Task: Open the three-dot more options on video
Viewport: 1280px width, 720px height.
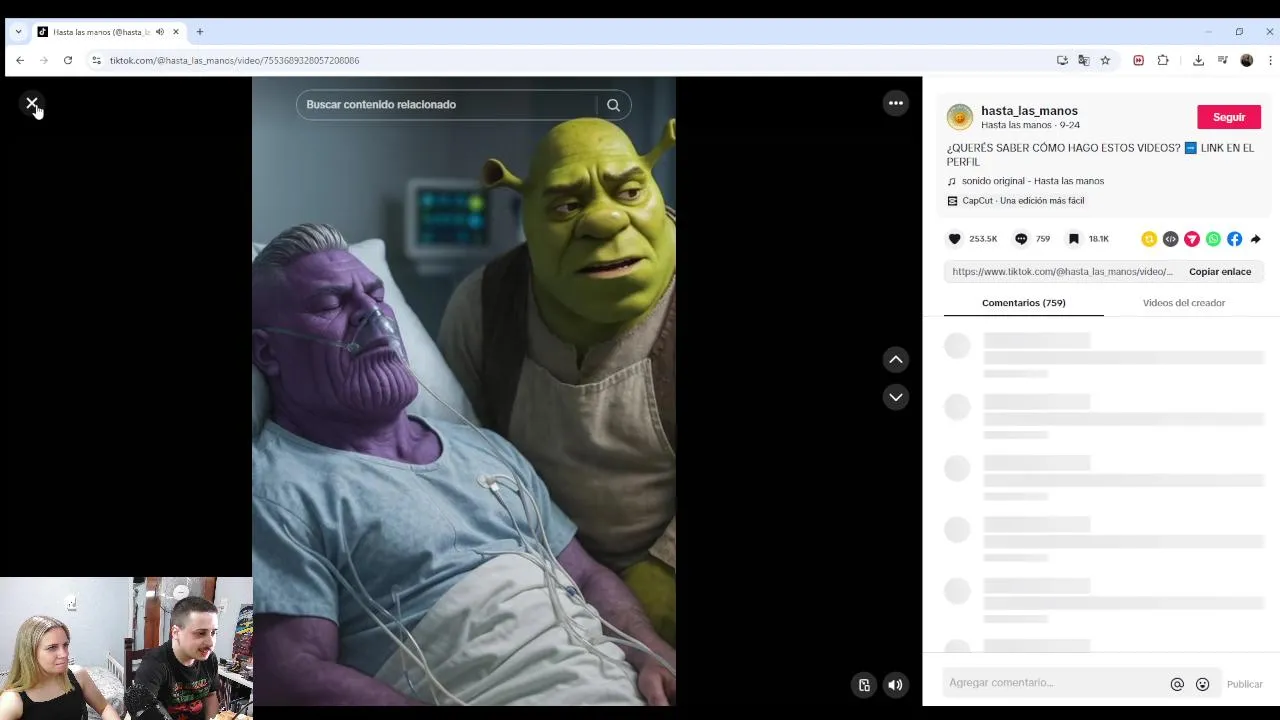Action: pos(896,103)
